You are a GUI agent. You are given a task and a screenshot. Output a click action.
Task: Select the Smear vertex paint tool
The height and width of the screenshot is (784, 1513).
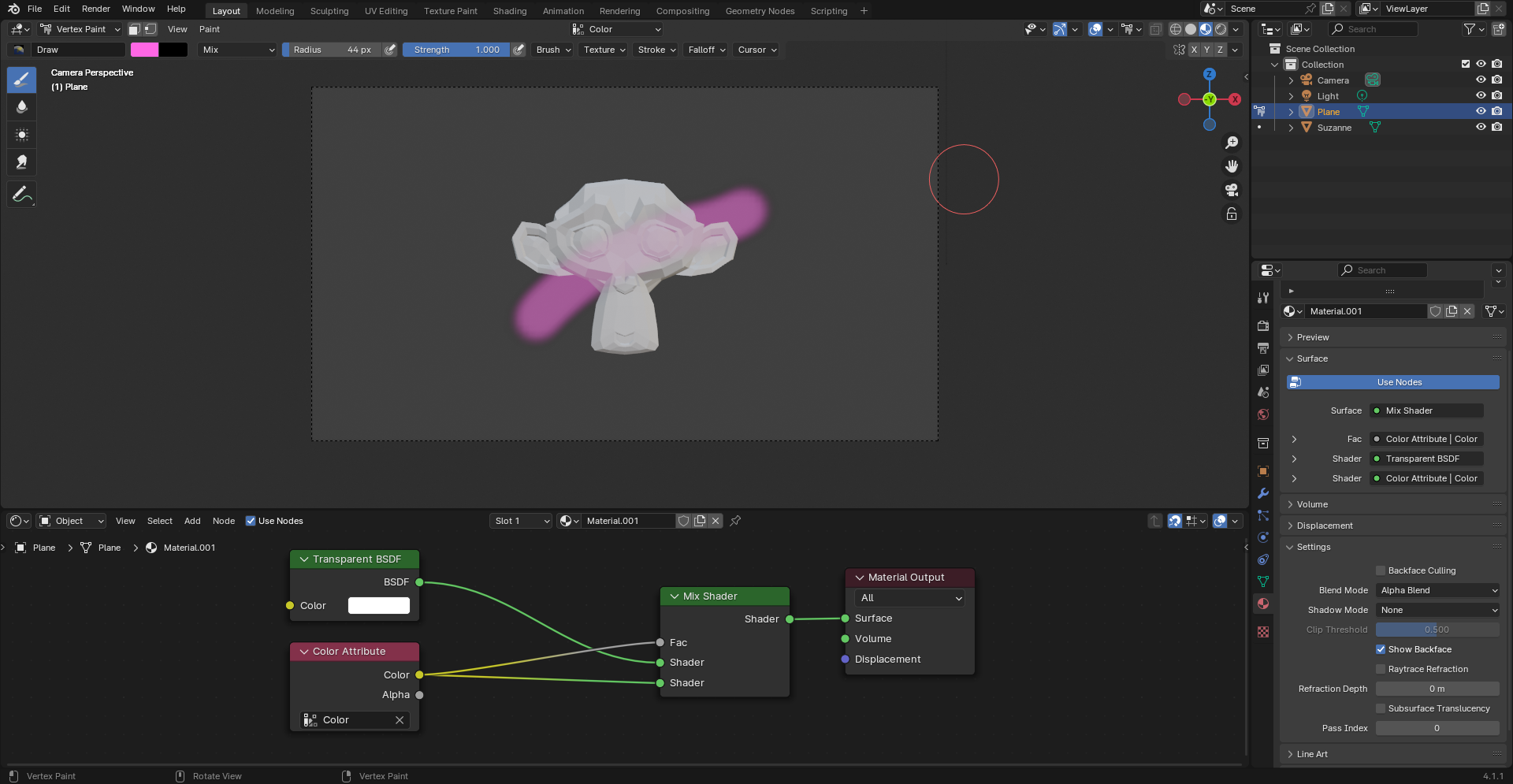pos(21,162)
